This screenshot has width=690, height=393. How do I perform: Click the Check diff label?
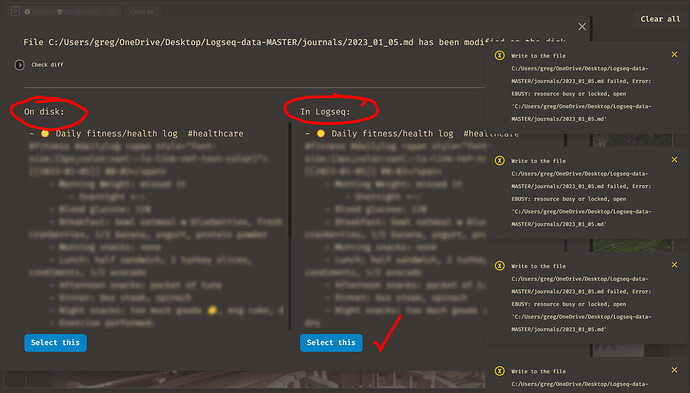47,65
